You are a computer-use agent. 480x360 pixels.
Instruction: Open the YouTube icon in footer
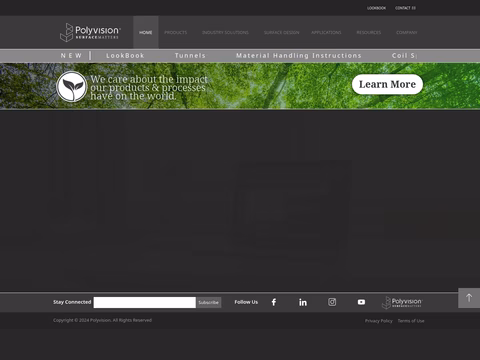361,302
